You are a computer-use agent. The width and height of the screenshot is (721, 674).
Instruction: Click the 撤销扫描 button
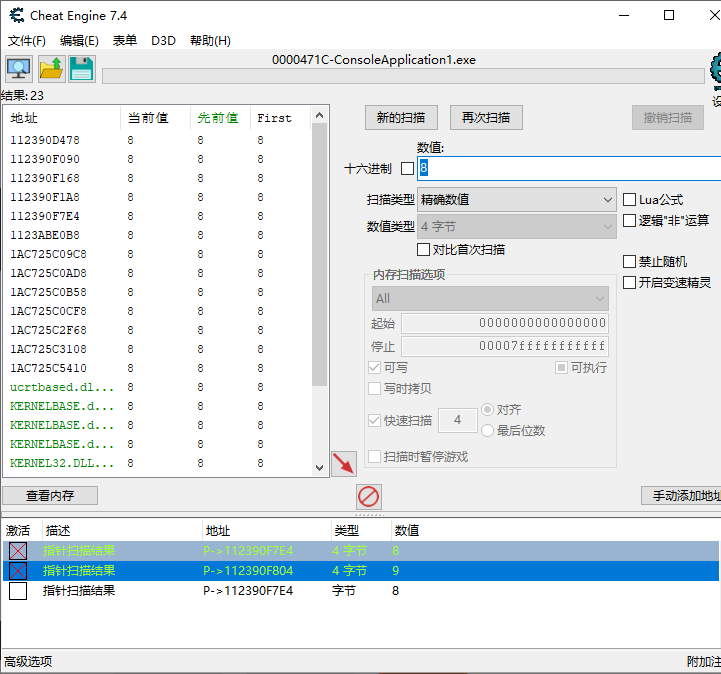pos(668,118)
